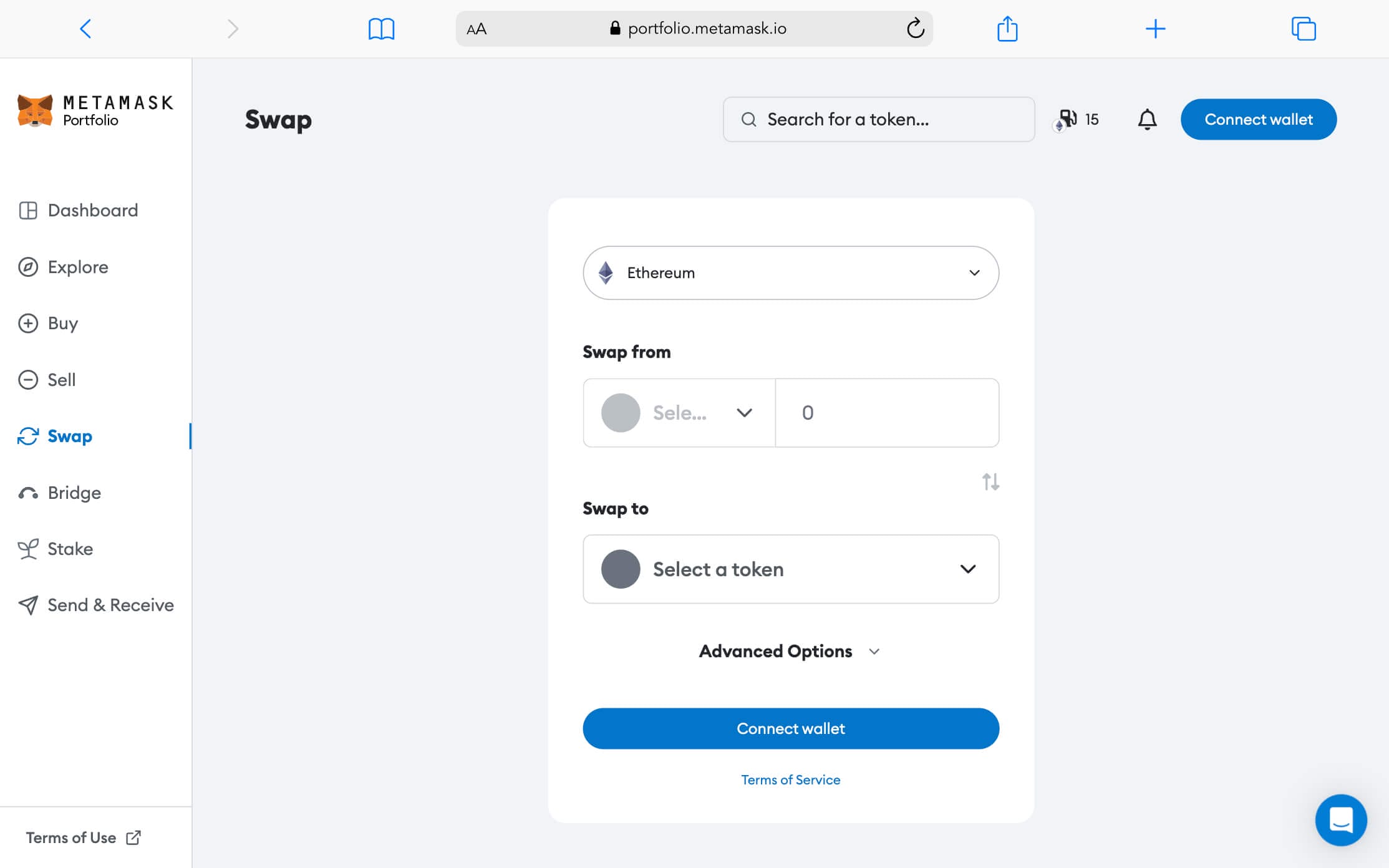Open the Terms of Service link
The height and width of the screenshot is (868, 1389).
point(790,779)
